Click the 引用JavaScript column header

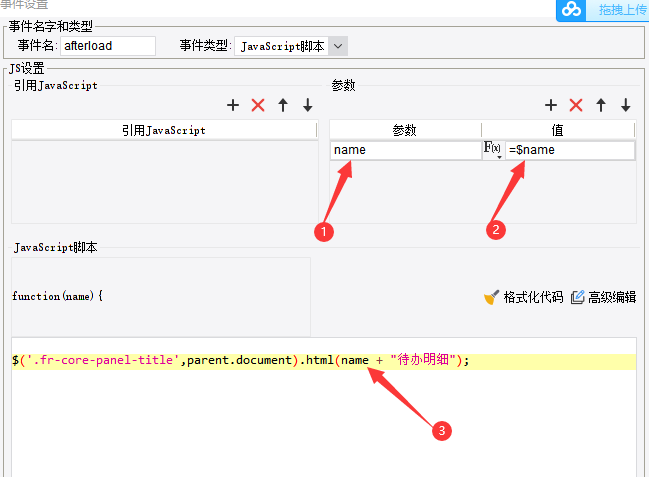point(164,130)
